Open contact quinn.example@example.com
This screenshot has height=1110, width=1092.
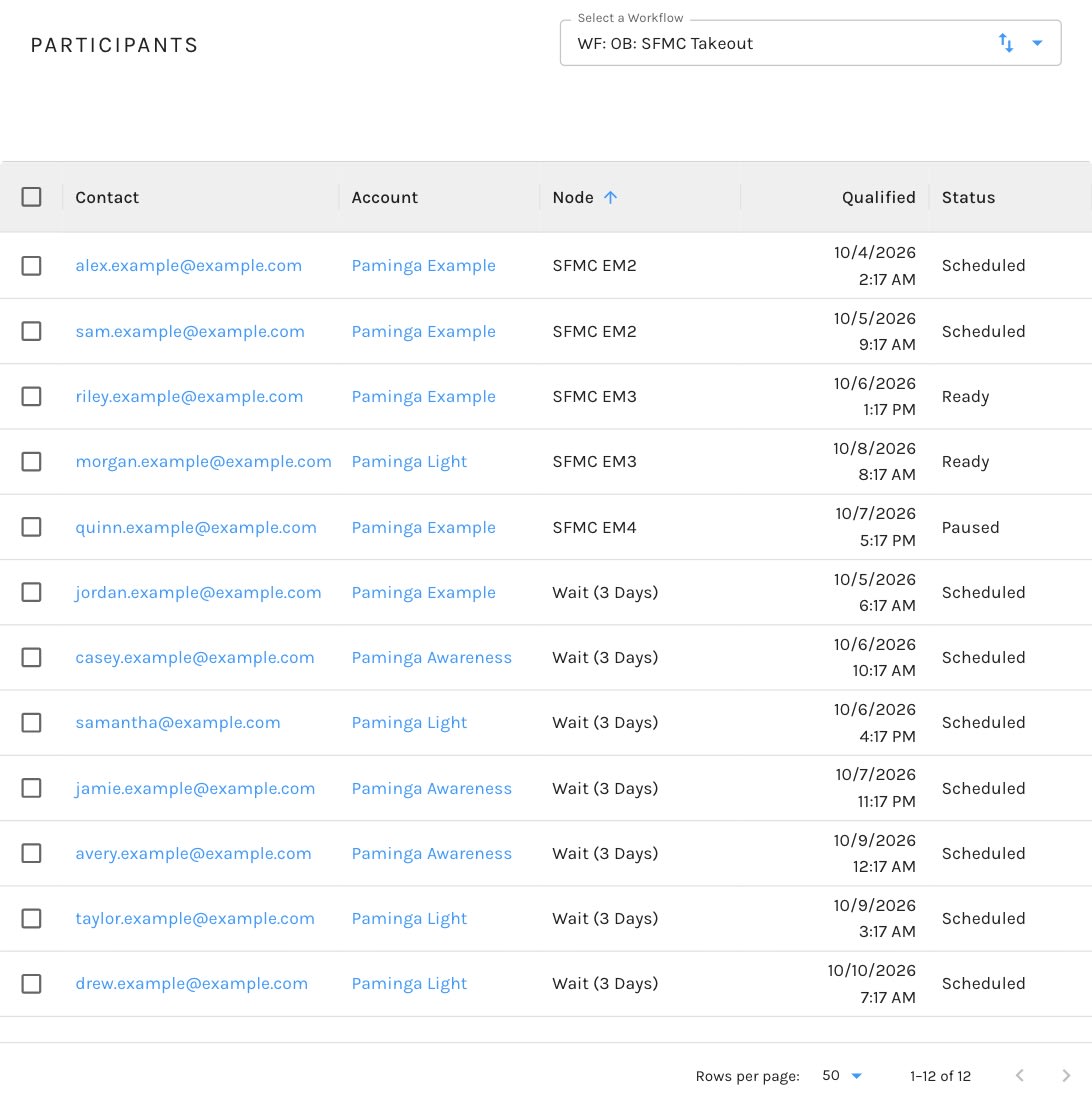coord(195,527)
